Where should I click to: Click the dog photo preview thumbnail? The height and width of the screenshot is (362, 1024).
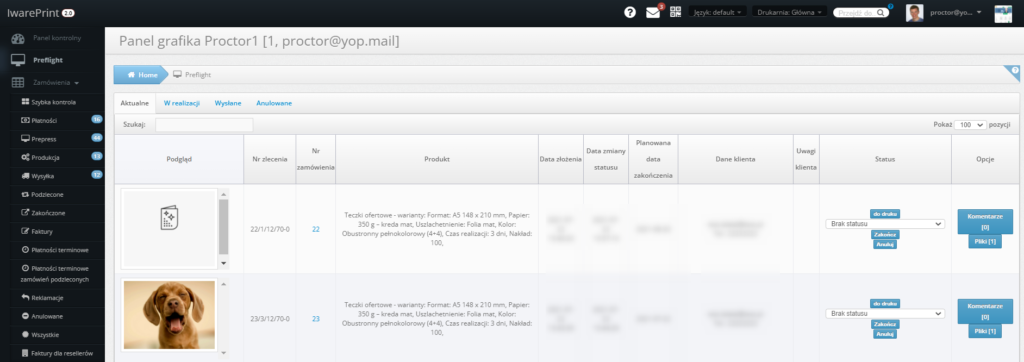(169, 314)
